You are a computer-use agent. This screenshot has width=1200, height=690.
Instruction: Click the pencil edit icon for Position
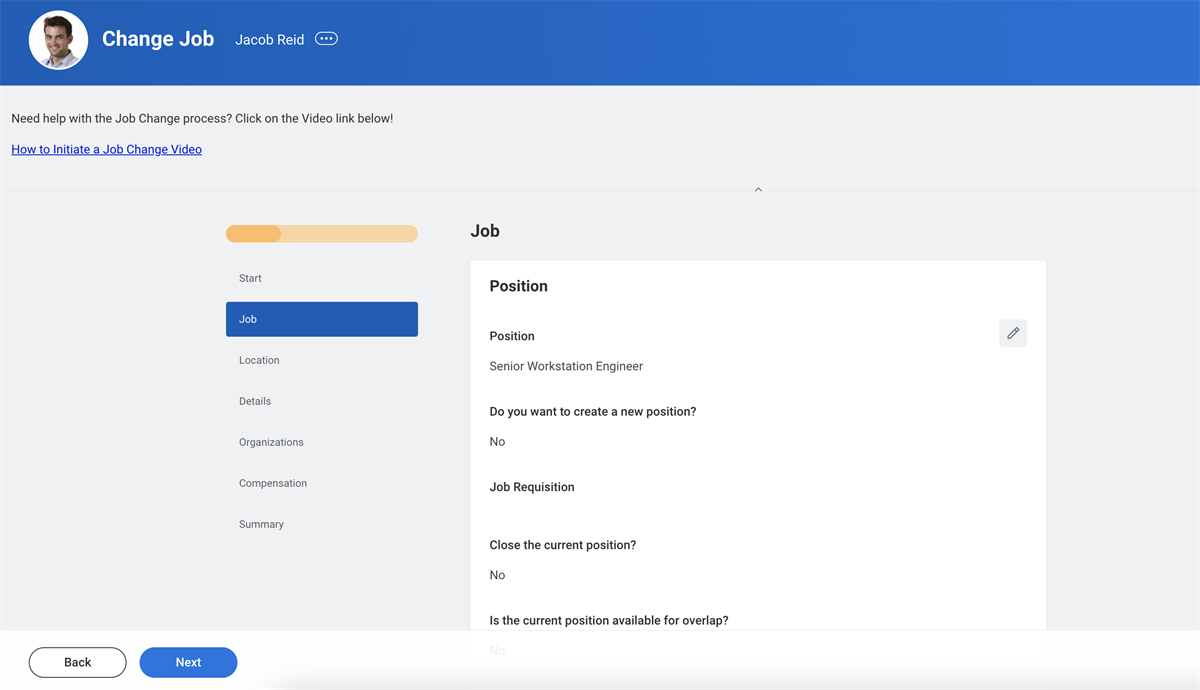coord(1013,333)
